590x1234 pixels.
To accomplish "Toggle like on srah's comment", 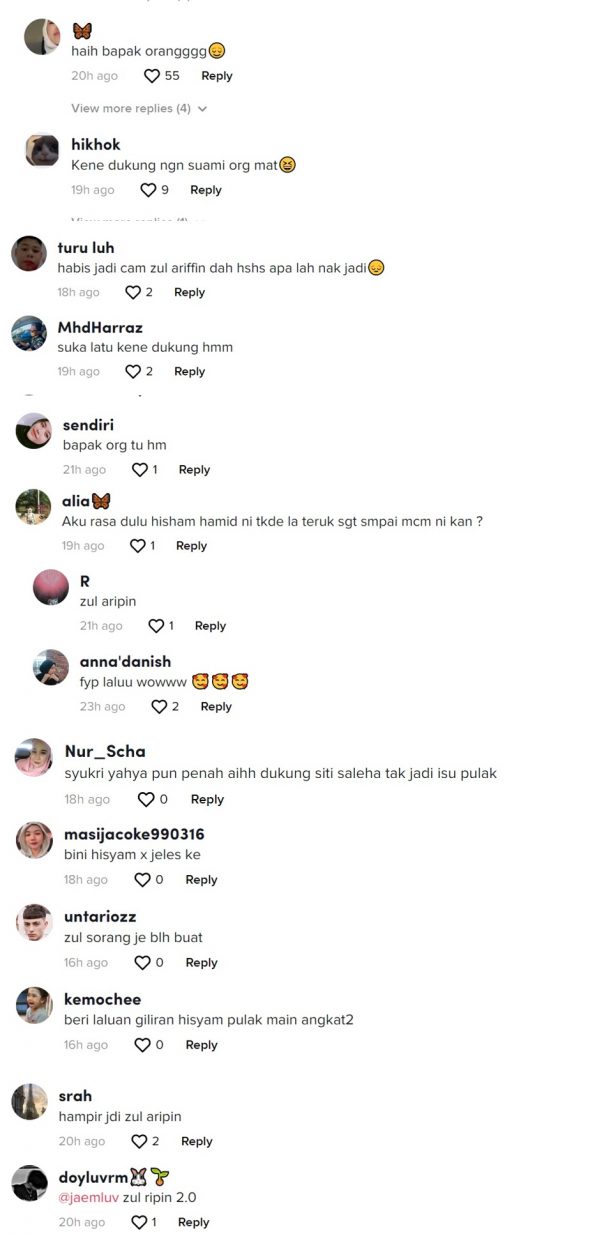I will click(x=139, y=1141).
